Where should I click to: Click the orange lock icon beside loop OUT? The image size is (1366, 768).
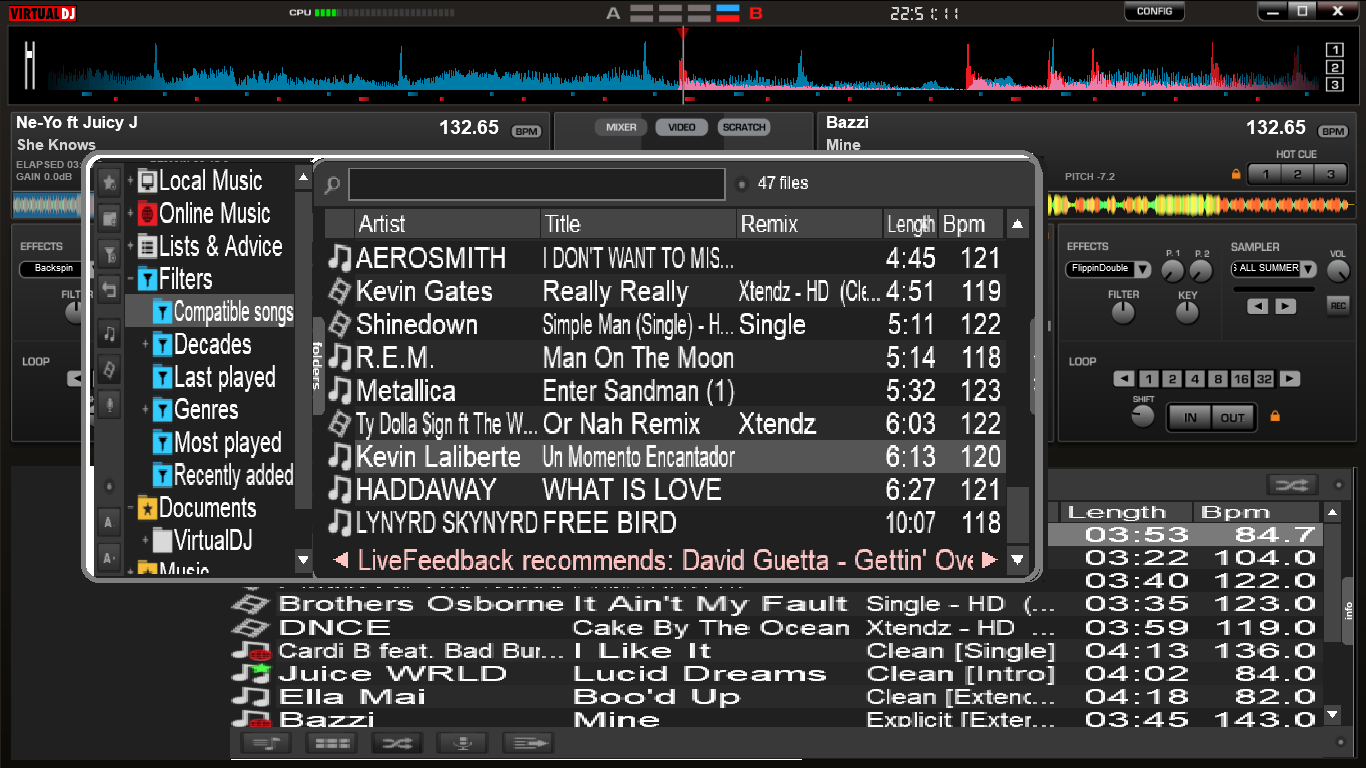(x=1274, y=416)
